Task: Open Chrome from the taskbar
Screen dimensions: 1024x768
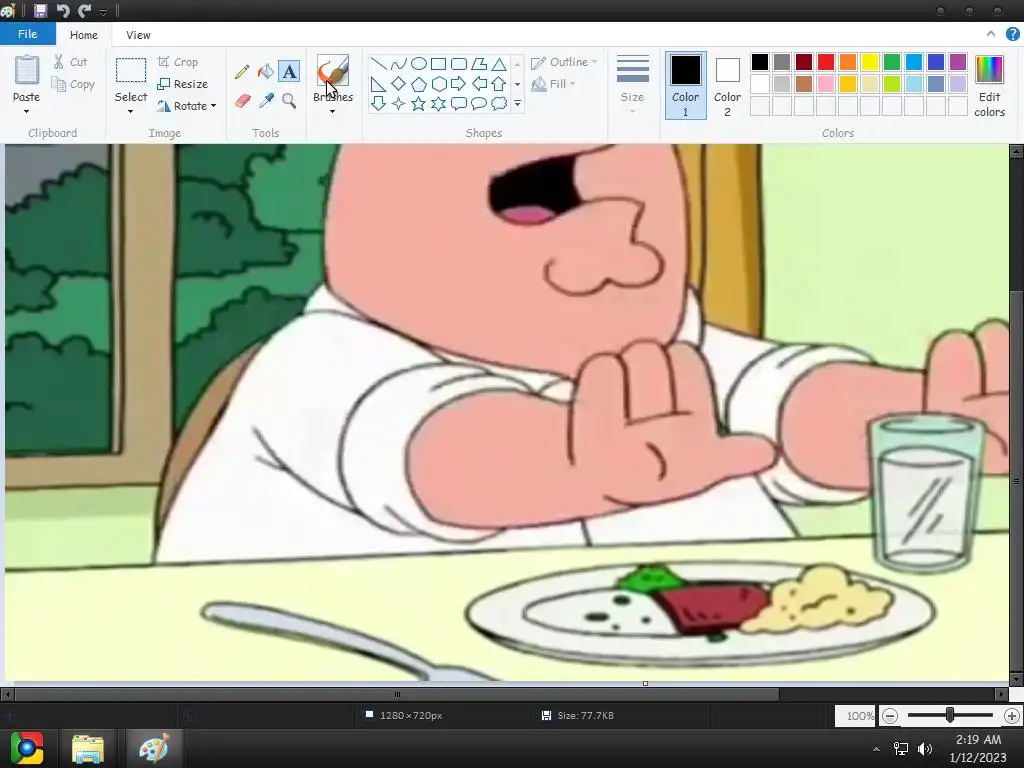Action: pos(27,748)
